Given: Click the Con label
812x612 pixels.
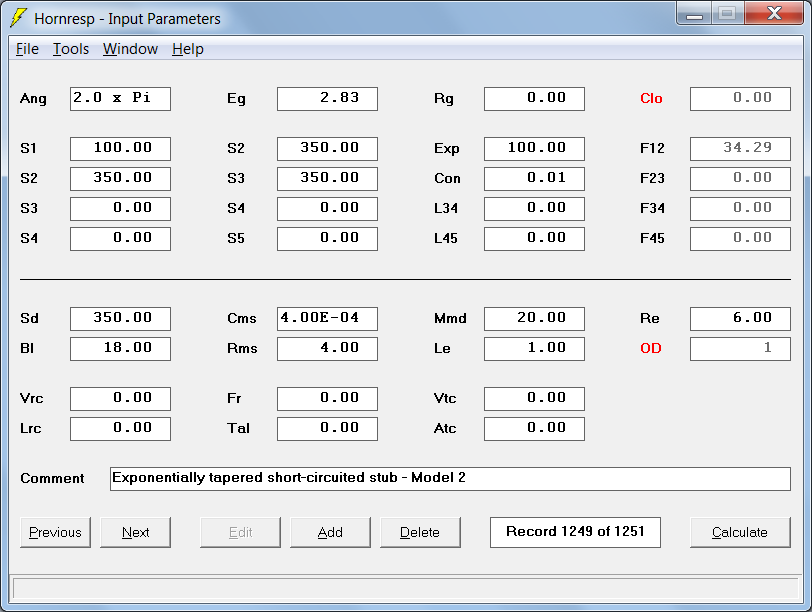Looking at the screenshot, I should 447,178.
